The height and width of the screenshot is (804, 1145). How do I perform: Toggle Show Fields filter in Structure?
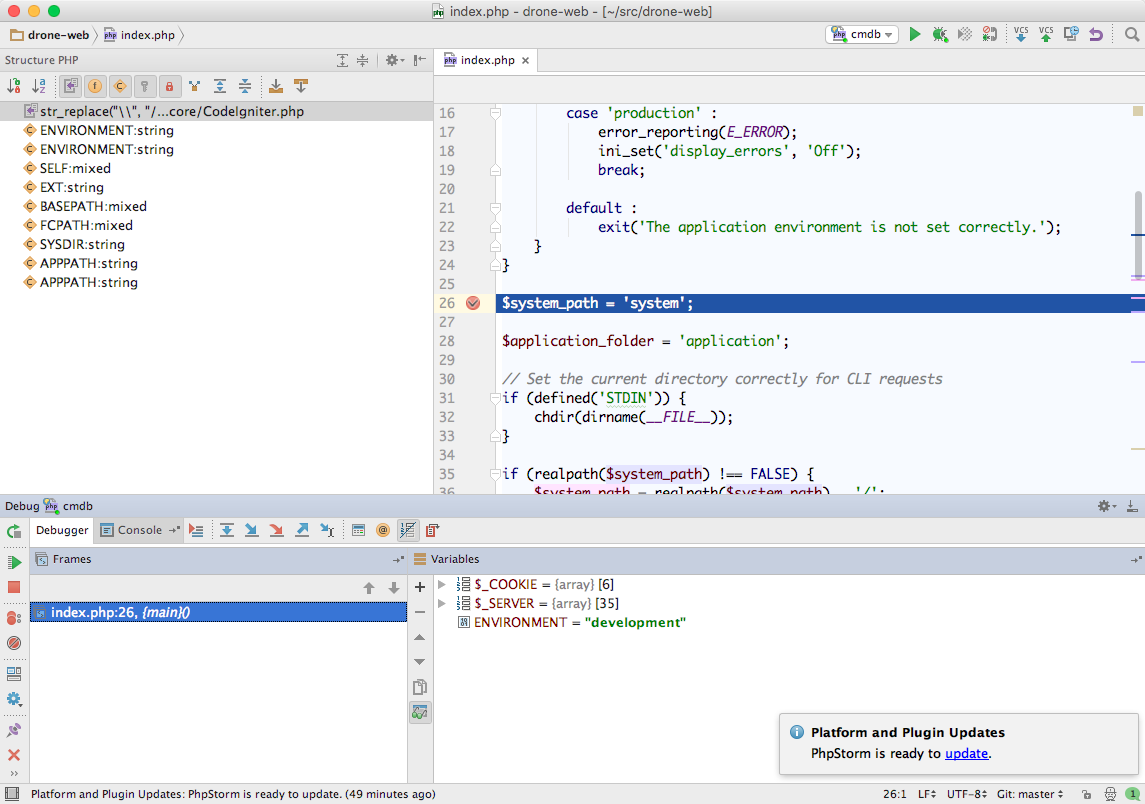[x=95, y=87]
